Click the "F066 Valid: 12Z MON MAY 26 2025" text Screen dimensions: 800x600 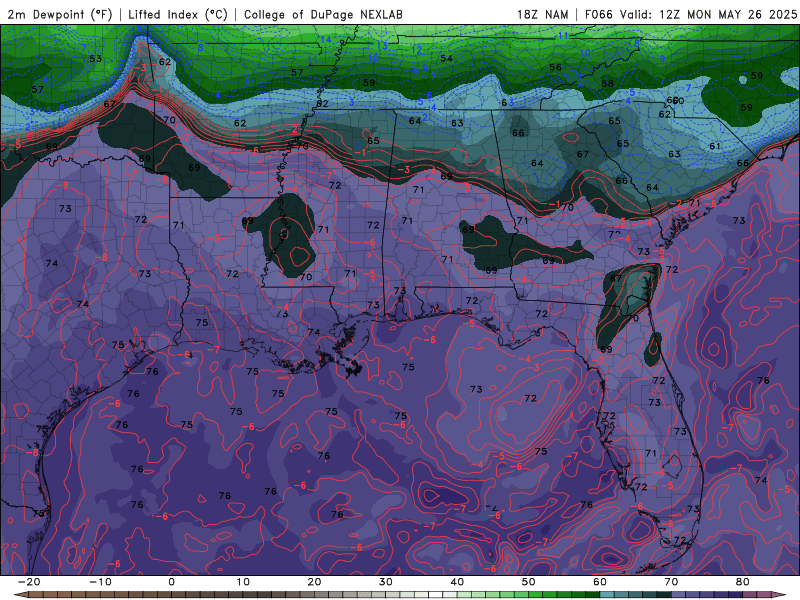click(691, 14)
